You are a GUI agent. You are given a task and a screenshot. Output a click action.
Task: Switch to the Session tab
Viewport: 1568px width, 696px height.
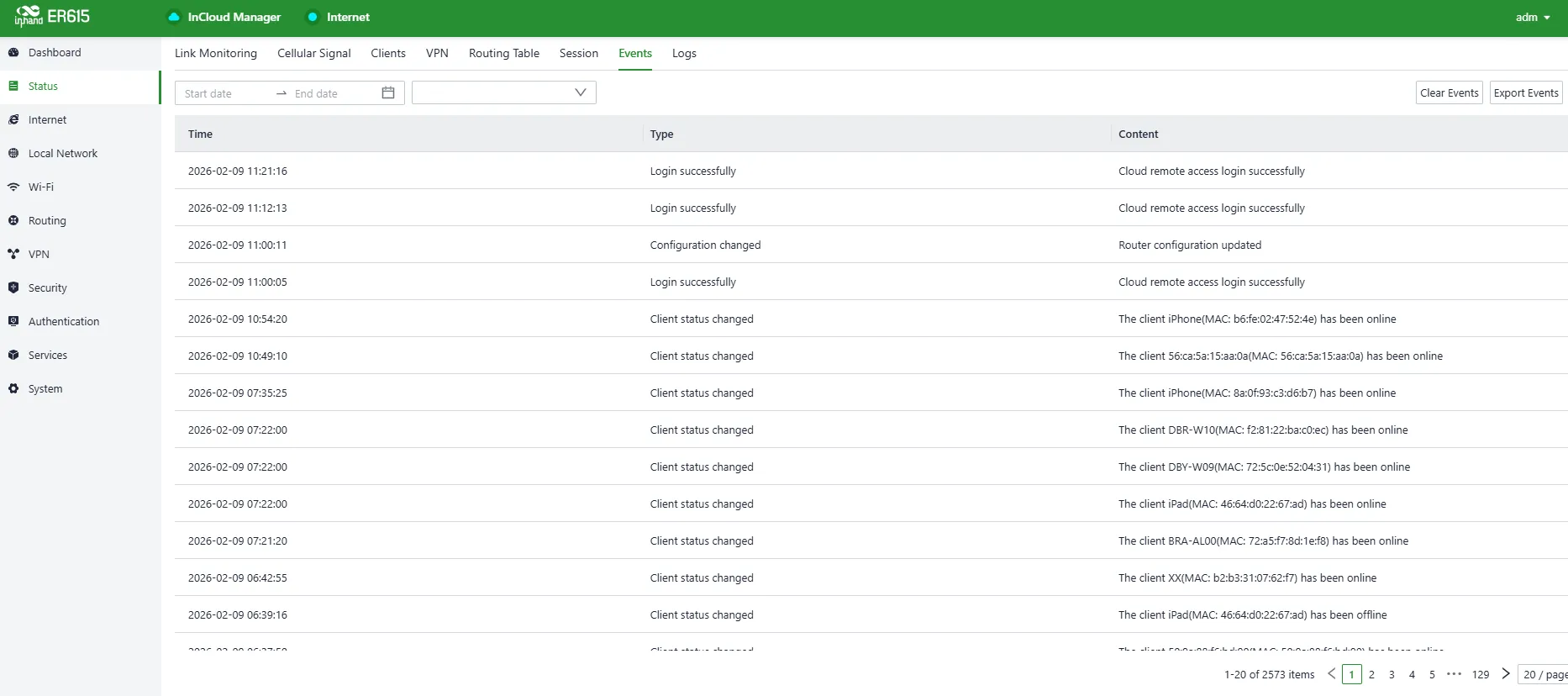pyautogui.click(x=579, y=53)
